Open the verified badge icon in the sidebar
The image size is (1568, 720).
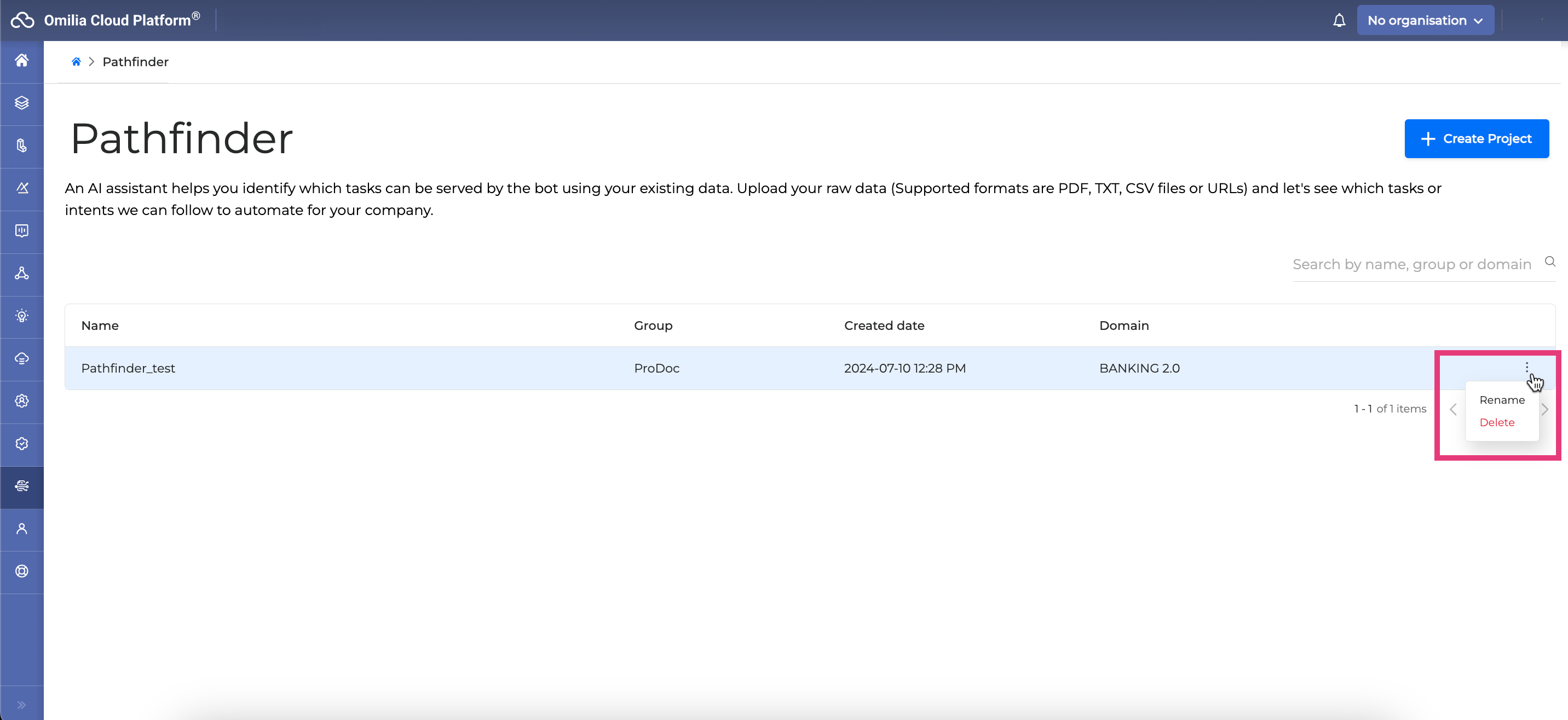22,443
